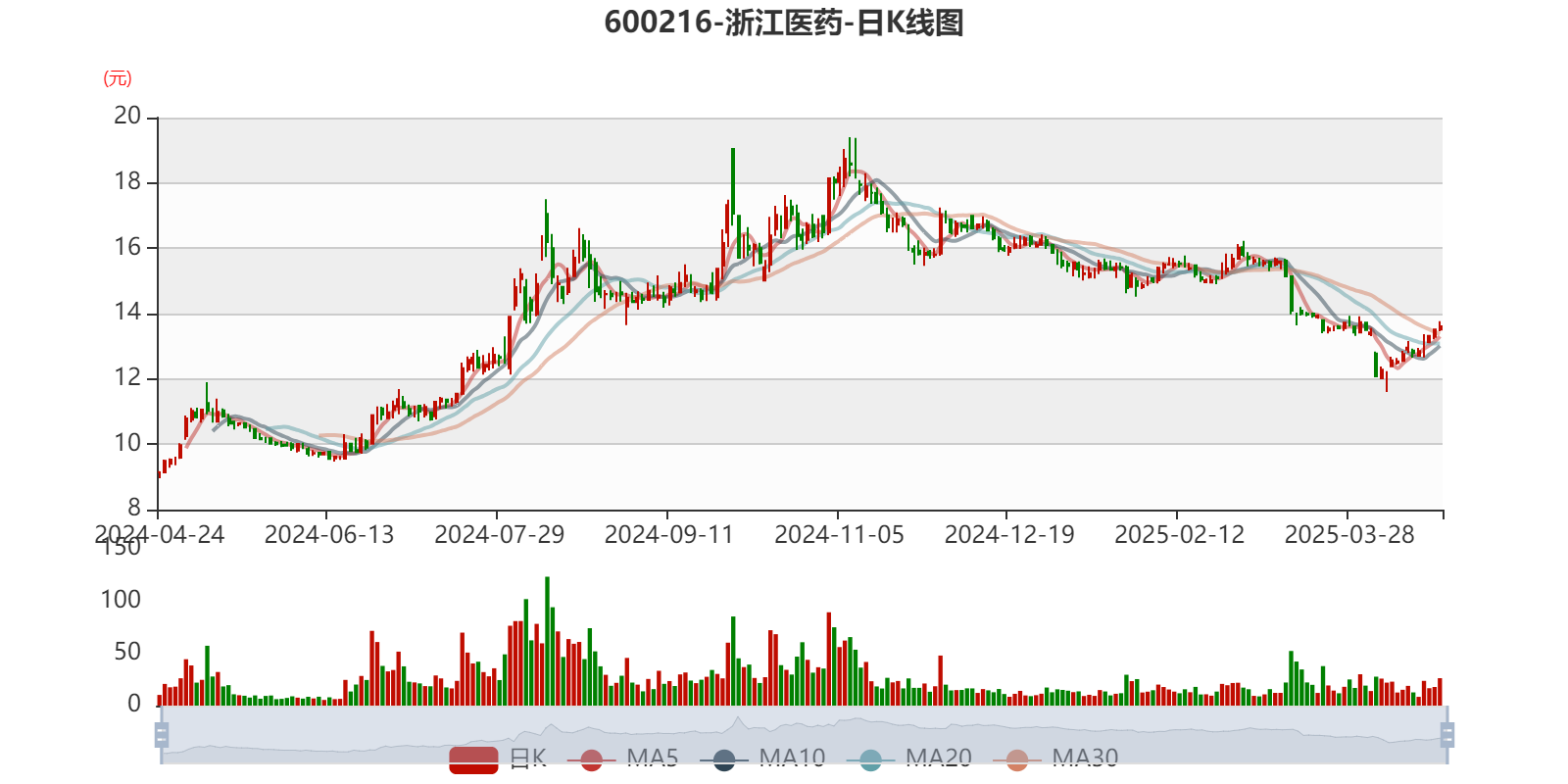1568x784 pixels.
Task: Click the 2025-02-12 date label
Action: [1180, 535]
